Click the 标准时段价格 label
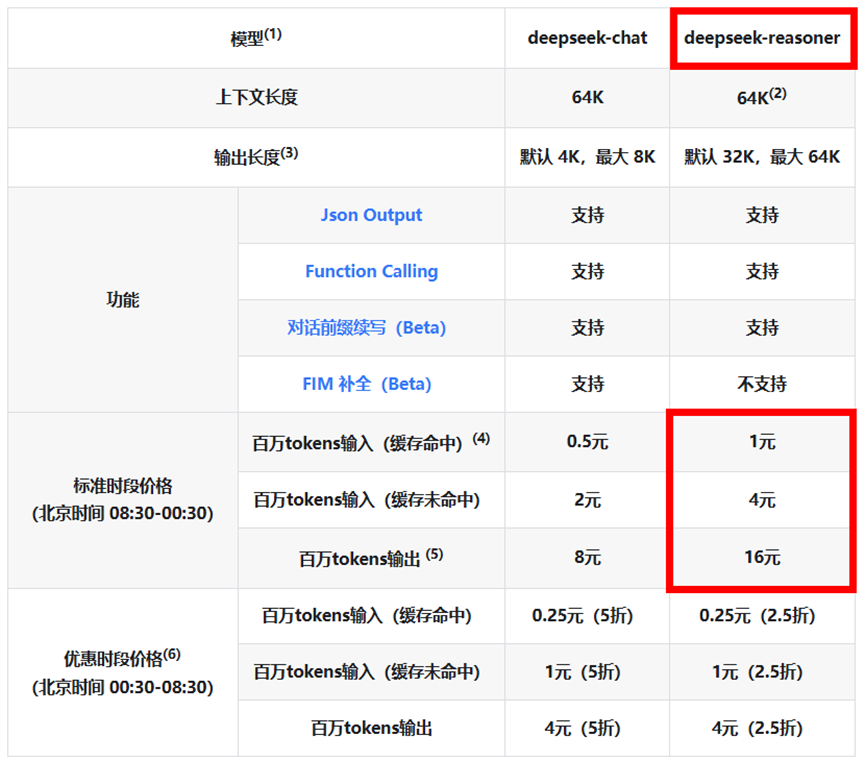 click(x=123, y=486)
